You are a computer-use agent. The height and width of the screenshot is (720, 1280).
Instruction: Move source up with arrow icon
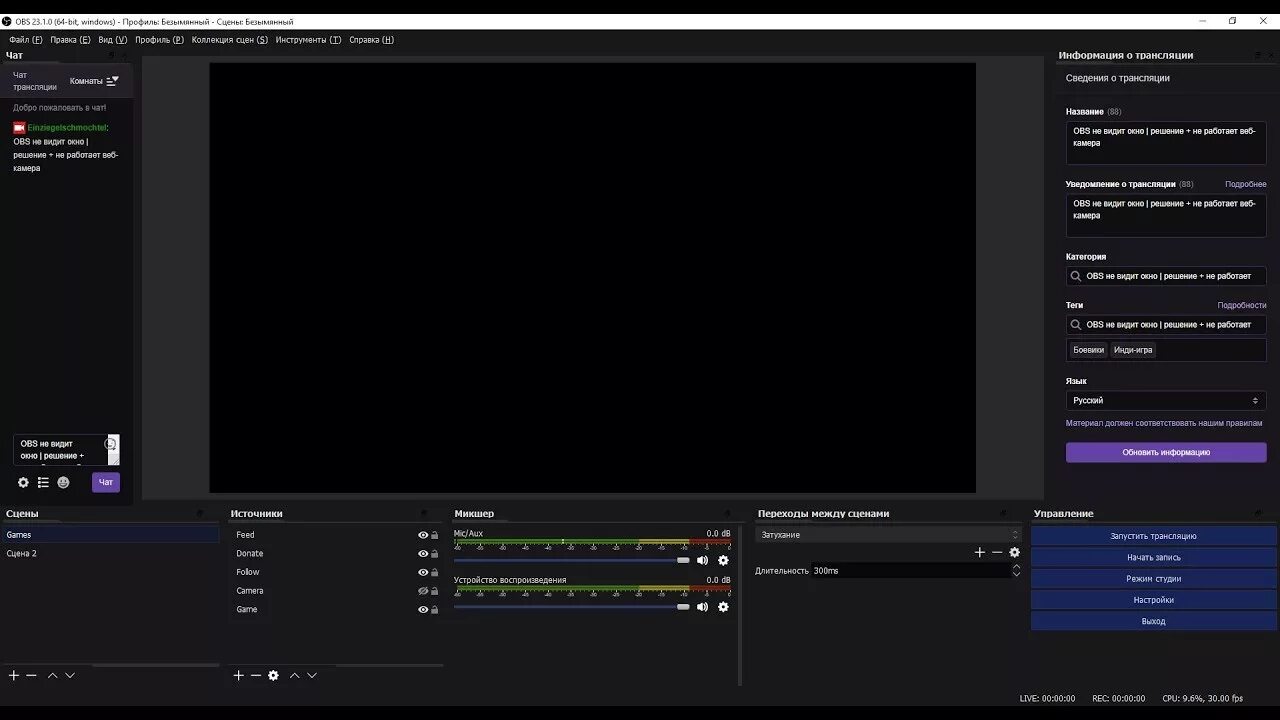click(x=295, y=675)
